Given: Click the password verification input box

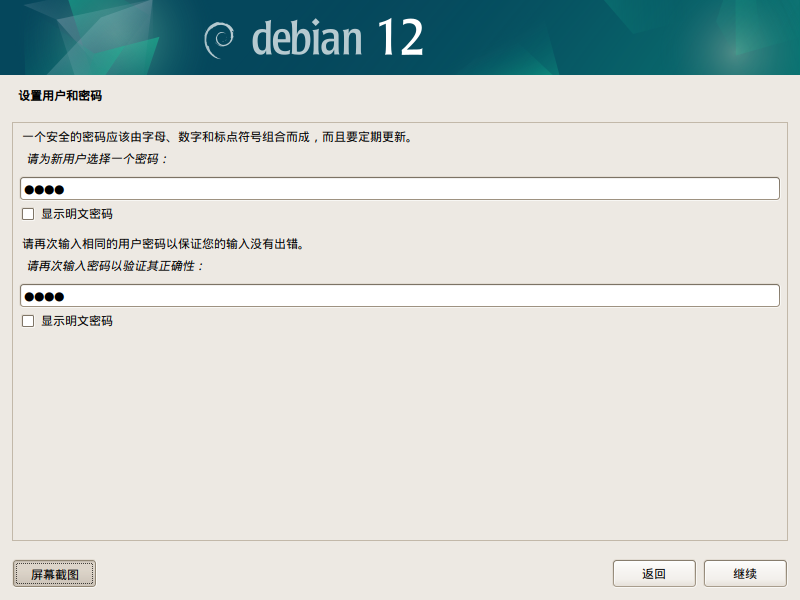Looking at the screenshot, I should pyautogui.click(x=400, y=295).
